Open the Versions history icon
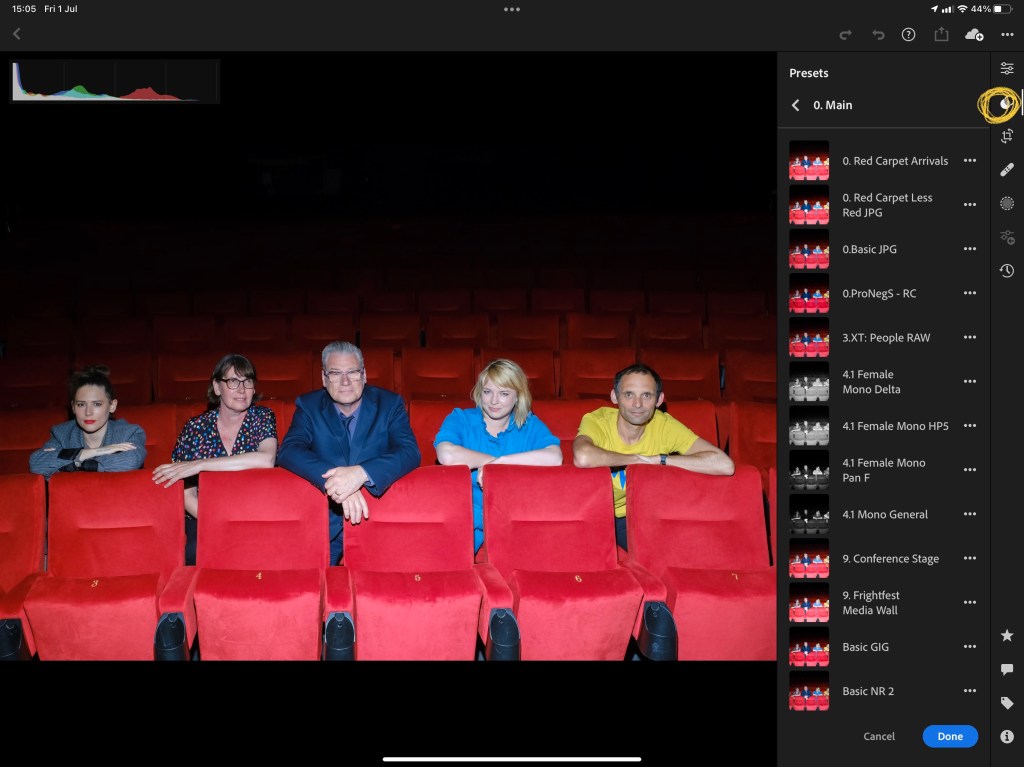This screenshot has height=767, width=1024. 1007,271
